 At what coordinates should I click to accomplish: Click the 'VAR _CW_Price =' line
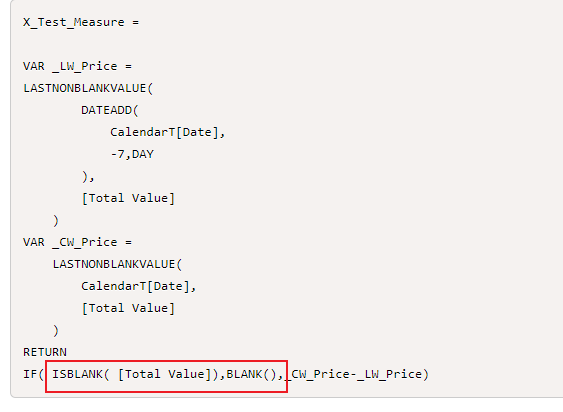coord(77,242)
